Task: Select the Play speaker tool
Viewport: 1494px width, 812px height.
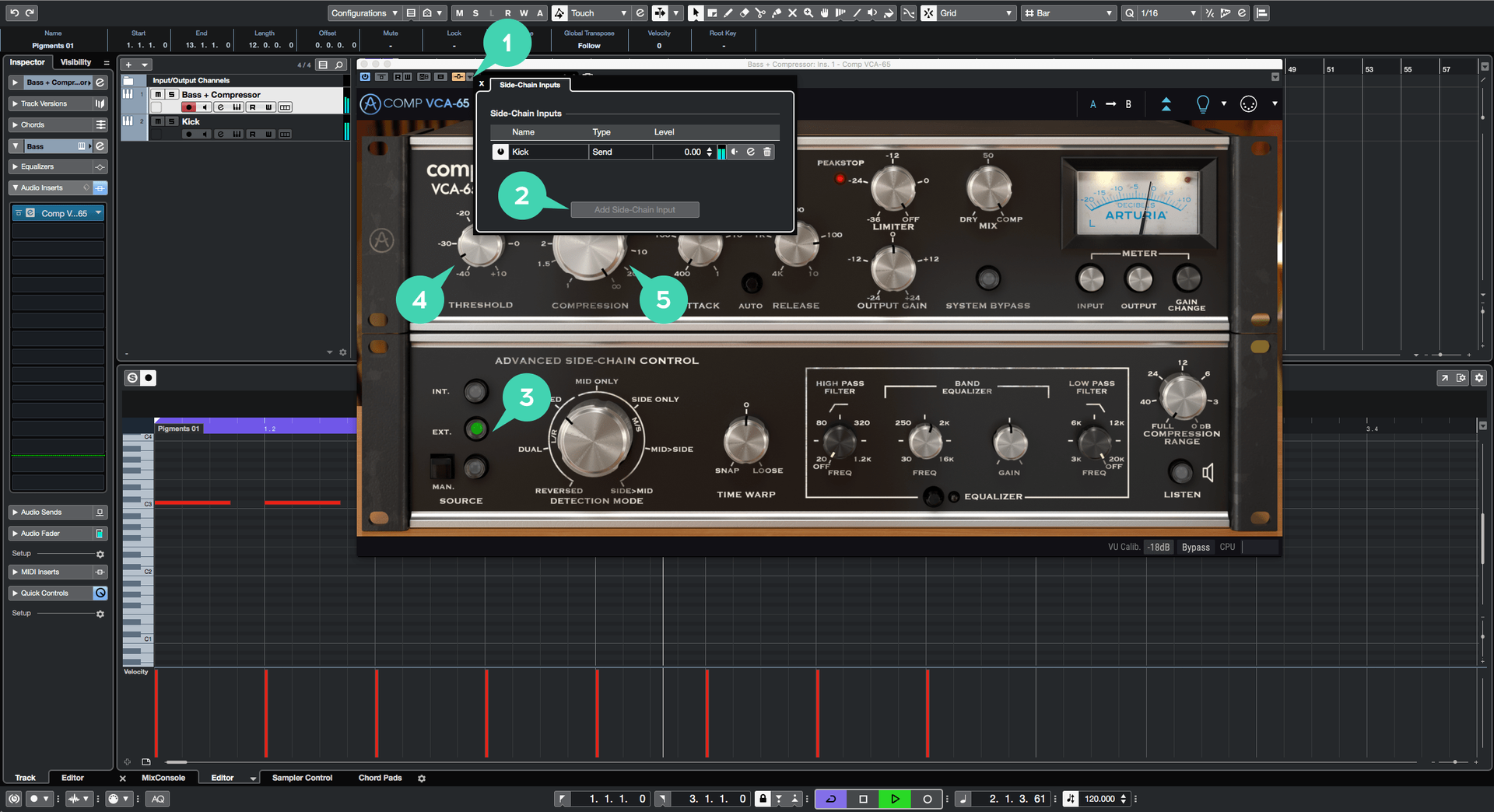Action: pos(872,13)
